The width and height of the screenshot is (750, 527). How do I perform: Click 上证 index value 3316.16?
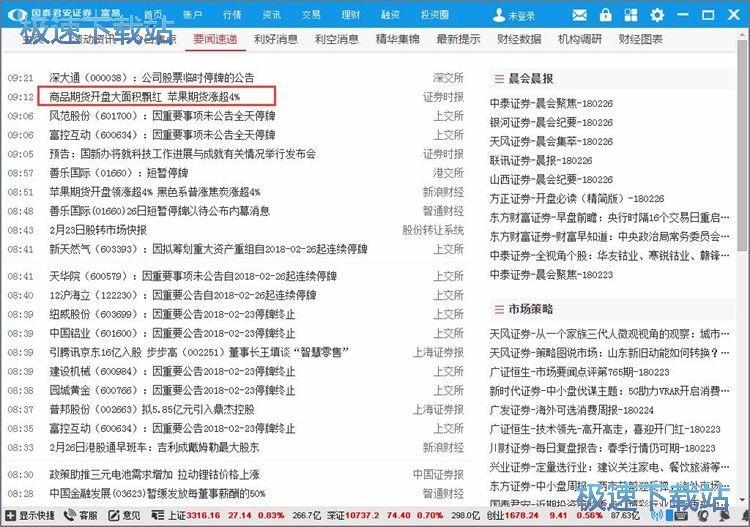coord(203,516)
